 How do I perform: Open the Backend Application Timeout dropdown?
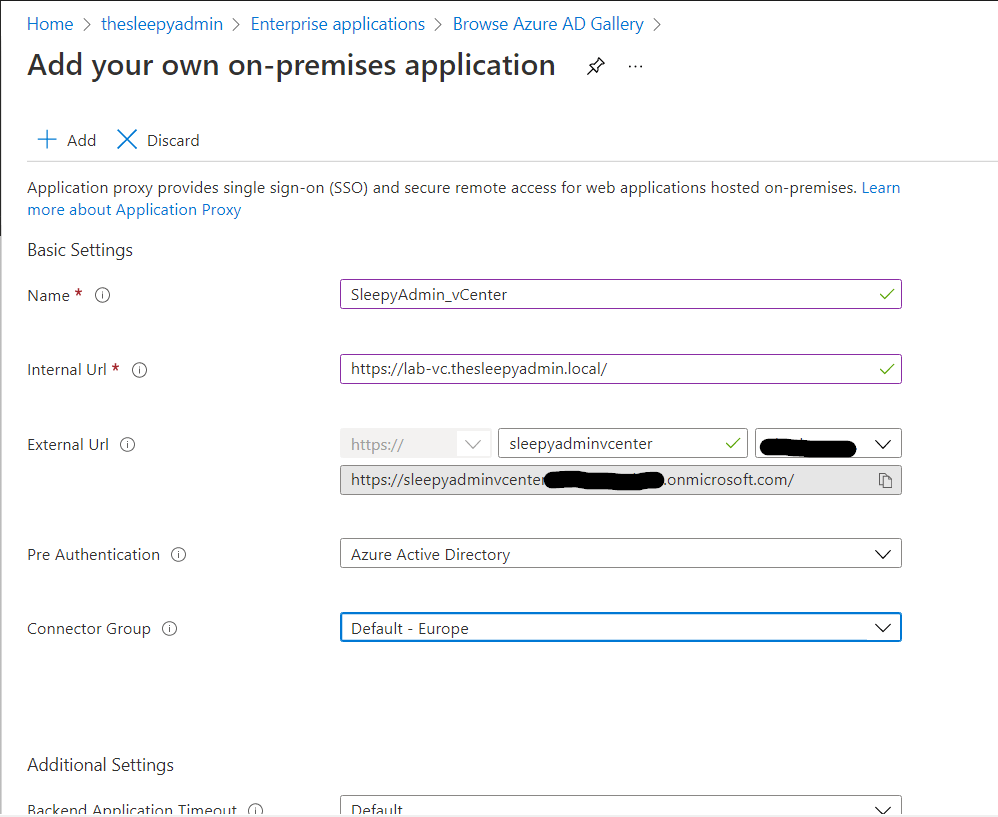point(620,808)
